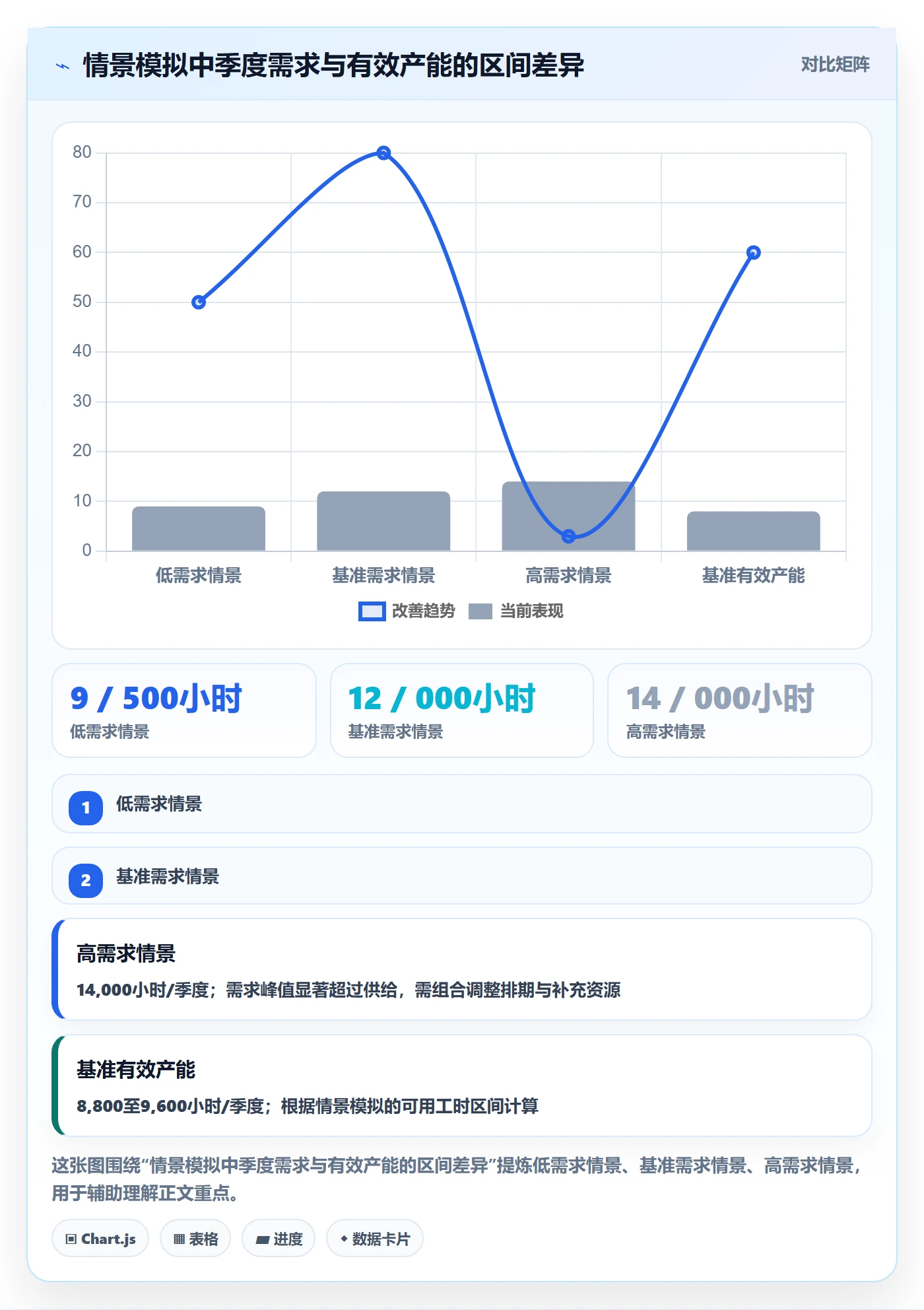Click the bar icon in 进度 tag
The image size is (924, 1310).
262,1240
